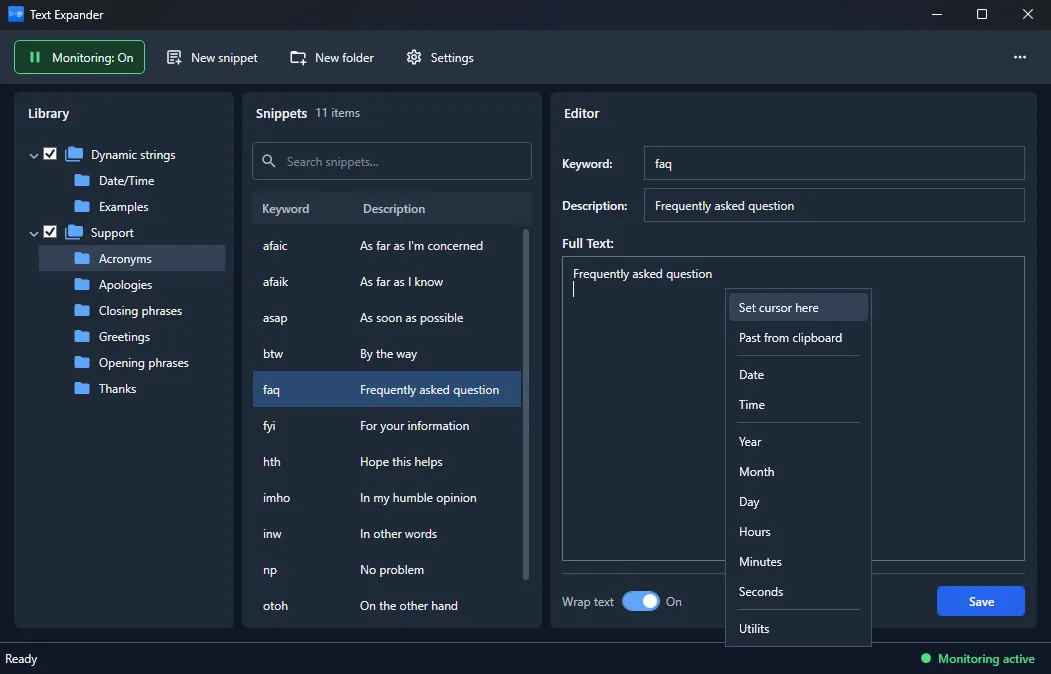Collapse the Support tree node

(x=34, y=233)
